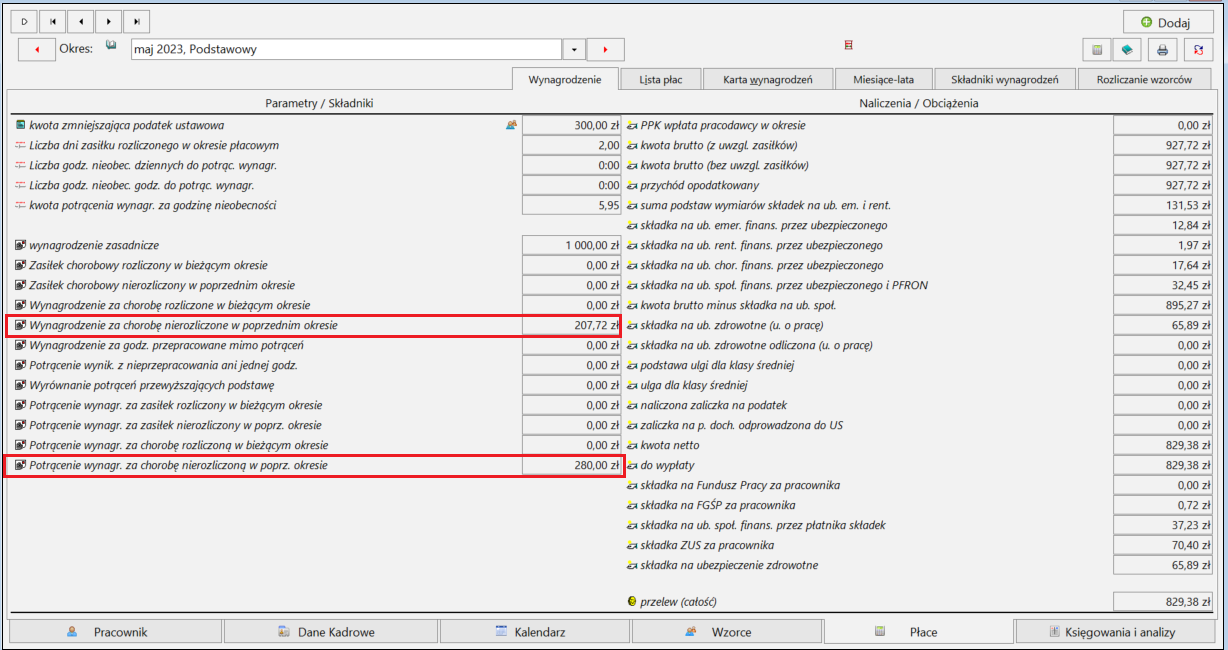Go to the next record
Screen dimensions: 1228x650
pos(108,21)
